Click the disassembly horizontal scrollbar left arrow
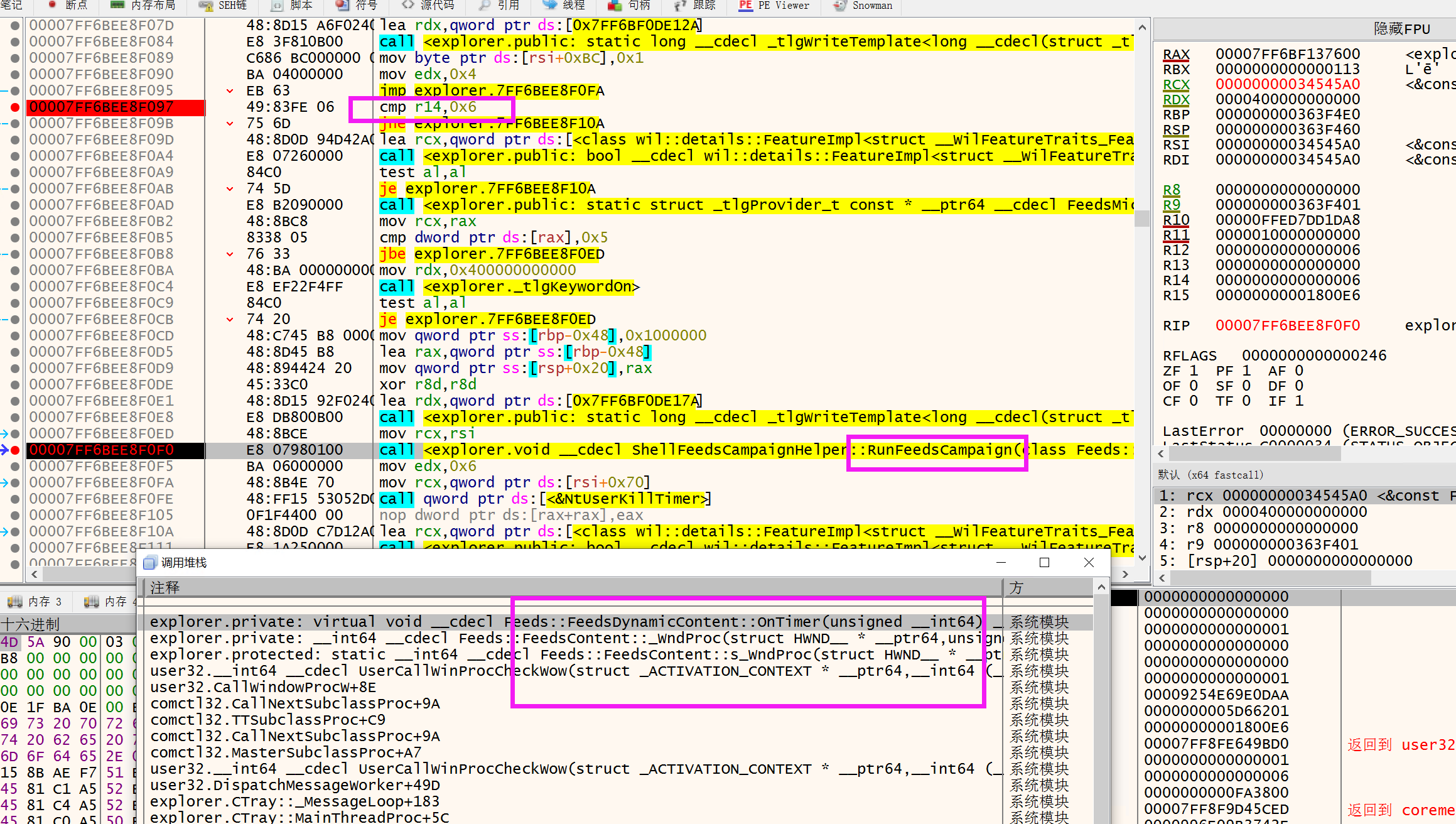The height and width of the screenshot is (824, 1456). click(x=34, y=573)
